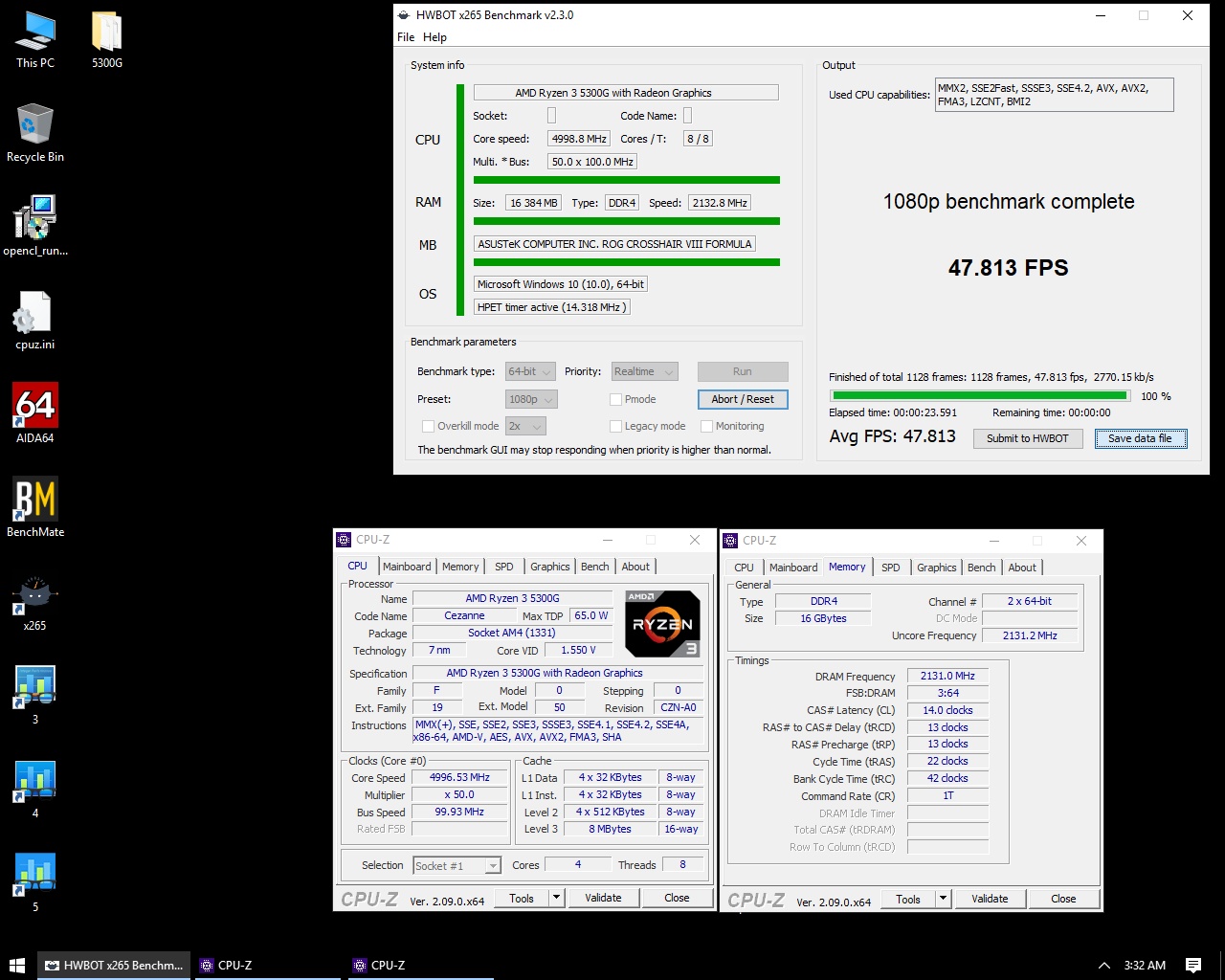
Task: Enable the Pmode checkbox
Action: [x=615, y=399]
